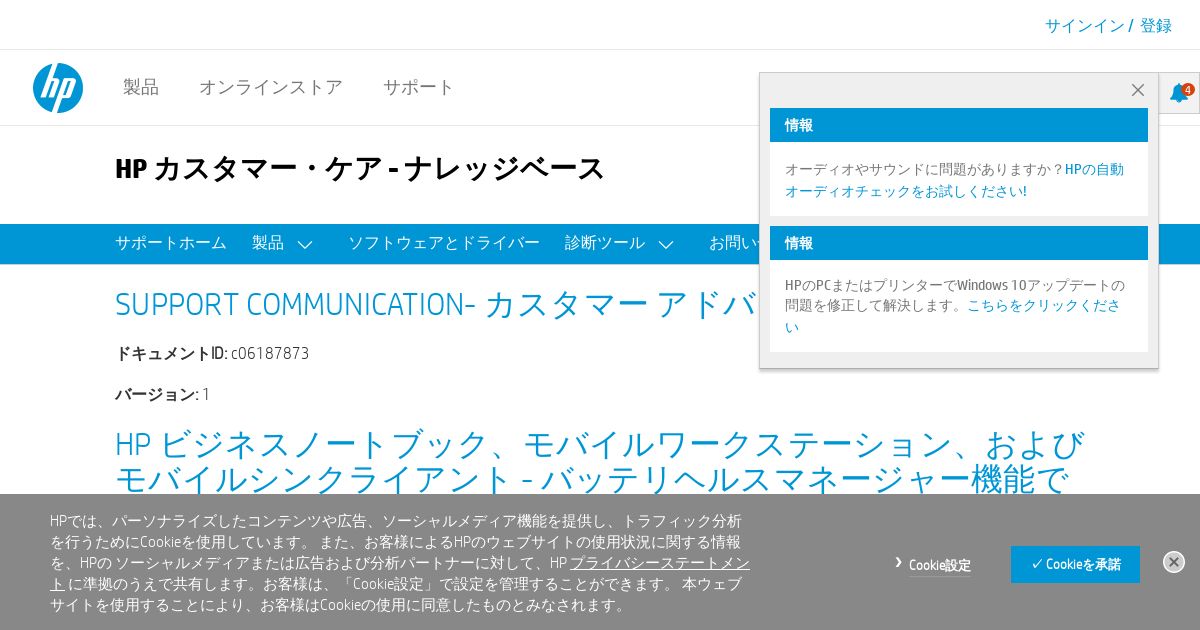Click HP カスタマー・ケア - ナレッジベース title
The height and width of the screenshot is (630, 1200).
[360, 168]
